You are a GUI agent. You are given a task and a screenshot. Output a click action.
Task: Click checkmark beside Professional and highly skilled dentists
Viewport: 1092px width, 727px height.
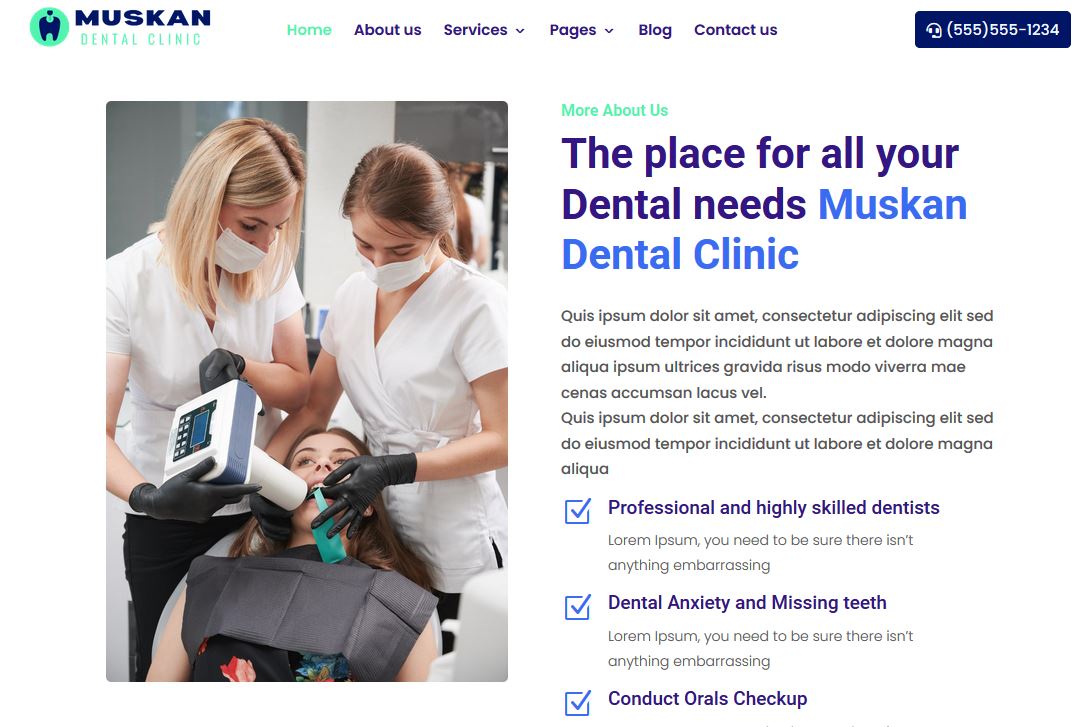578,510
